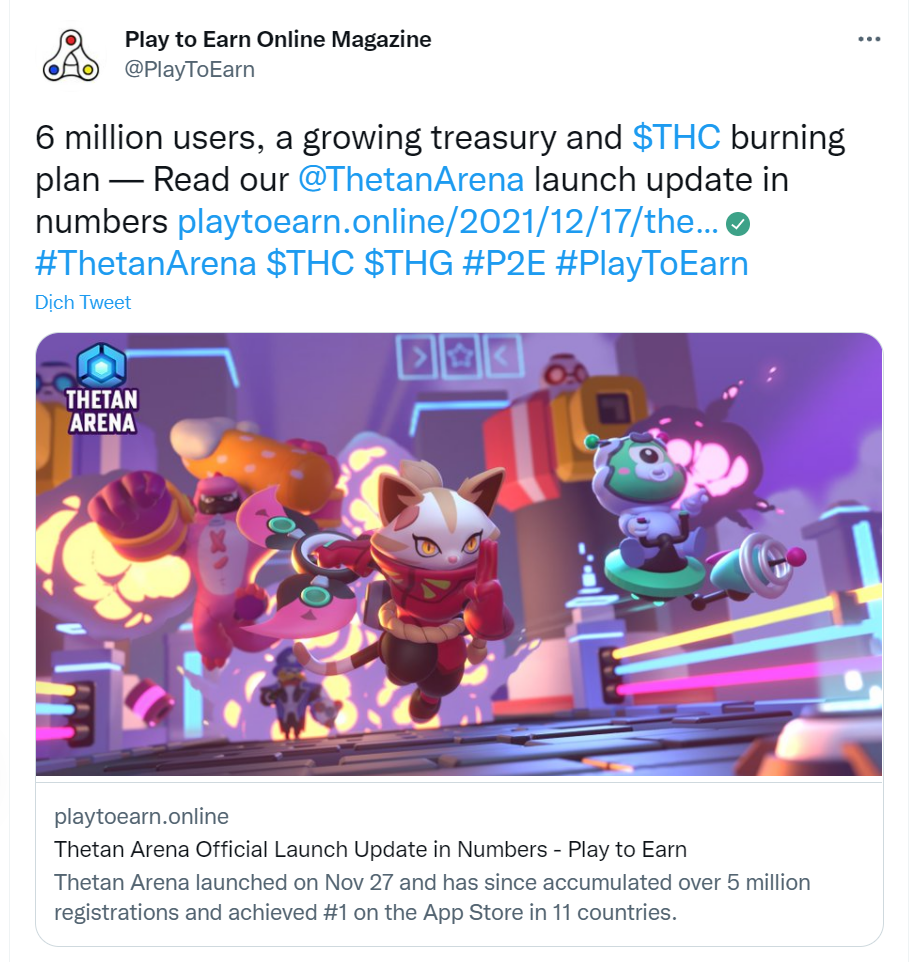Click the $THC cashtag in hashtag line
This screenshot has width=911, height=962.
(310, 264)
